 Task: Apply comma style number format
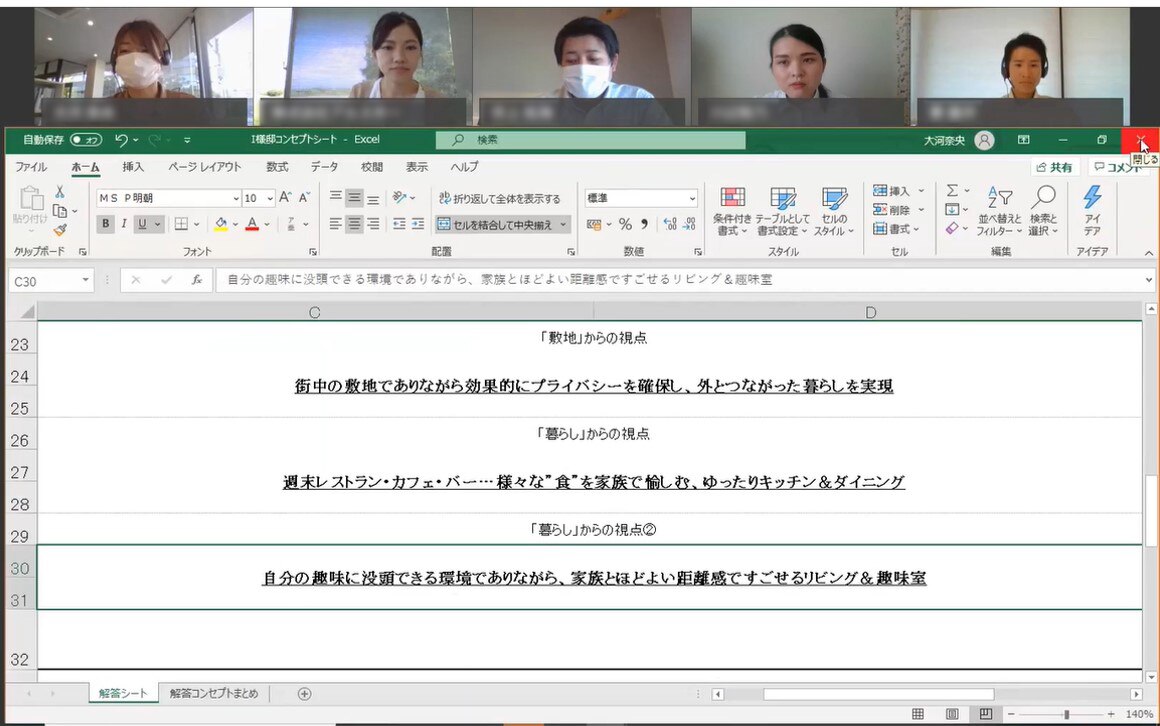[644, 223]
